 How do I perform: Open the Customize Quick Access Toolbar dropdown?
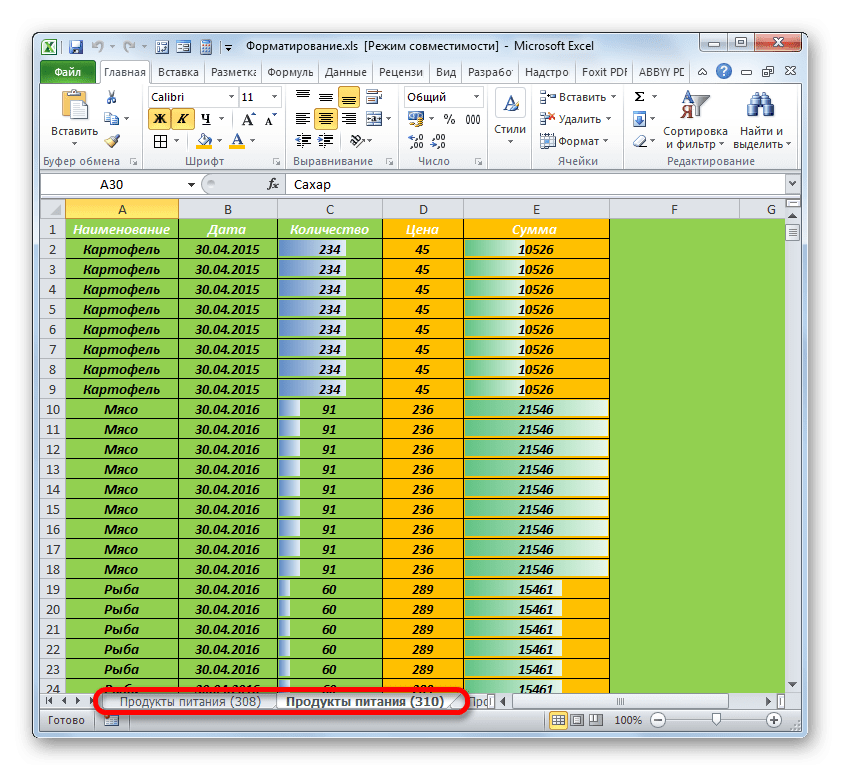[228, 47]
